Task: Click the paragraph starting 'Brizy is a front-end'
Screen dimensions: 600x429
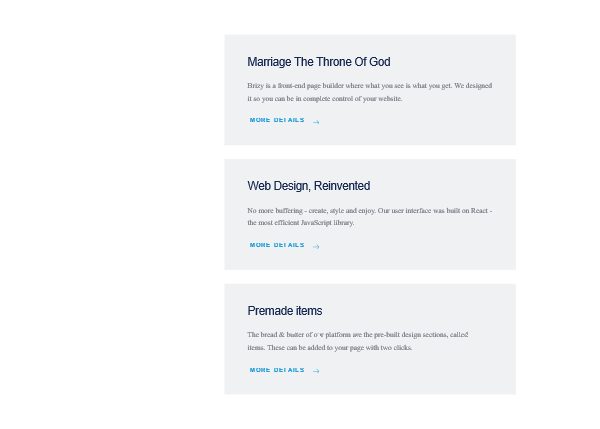Action: pos(369,92)
